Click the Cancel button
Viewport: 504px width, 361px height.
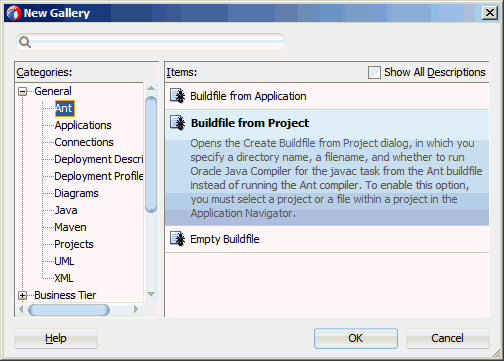[x=447, y=338]
